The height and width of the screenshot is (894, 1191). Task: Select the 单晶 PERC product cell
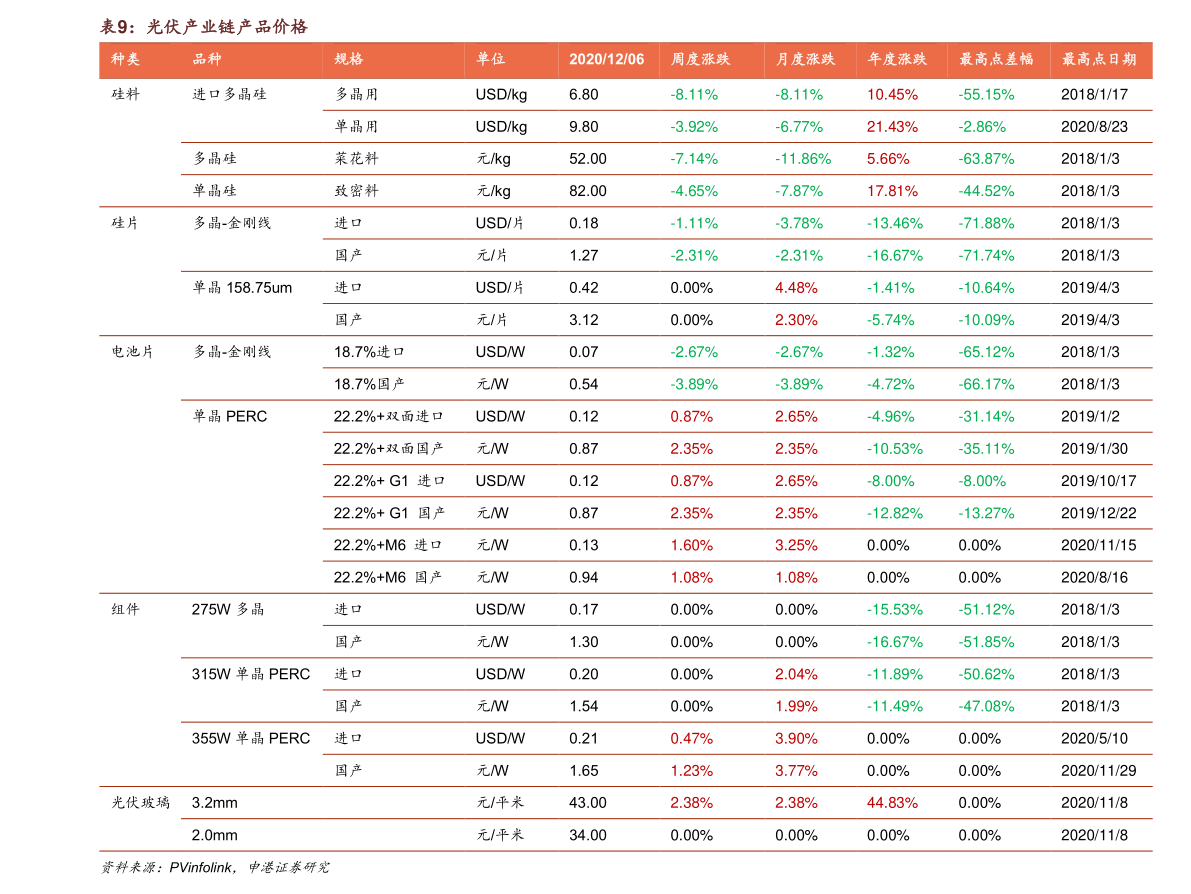pyautogui.click(x=229, y=416)
